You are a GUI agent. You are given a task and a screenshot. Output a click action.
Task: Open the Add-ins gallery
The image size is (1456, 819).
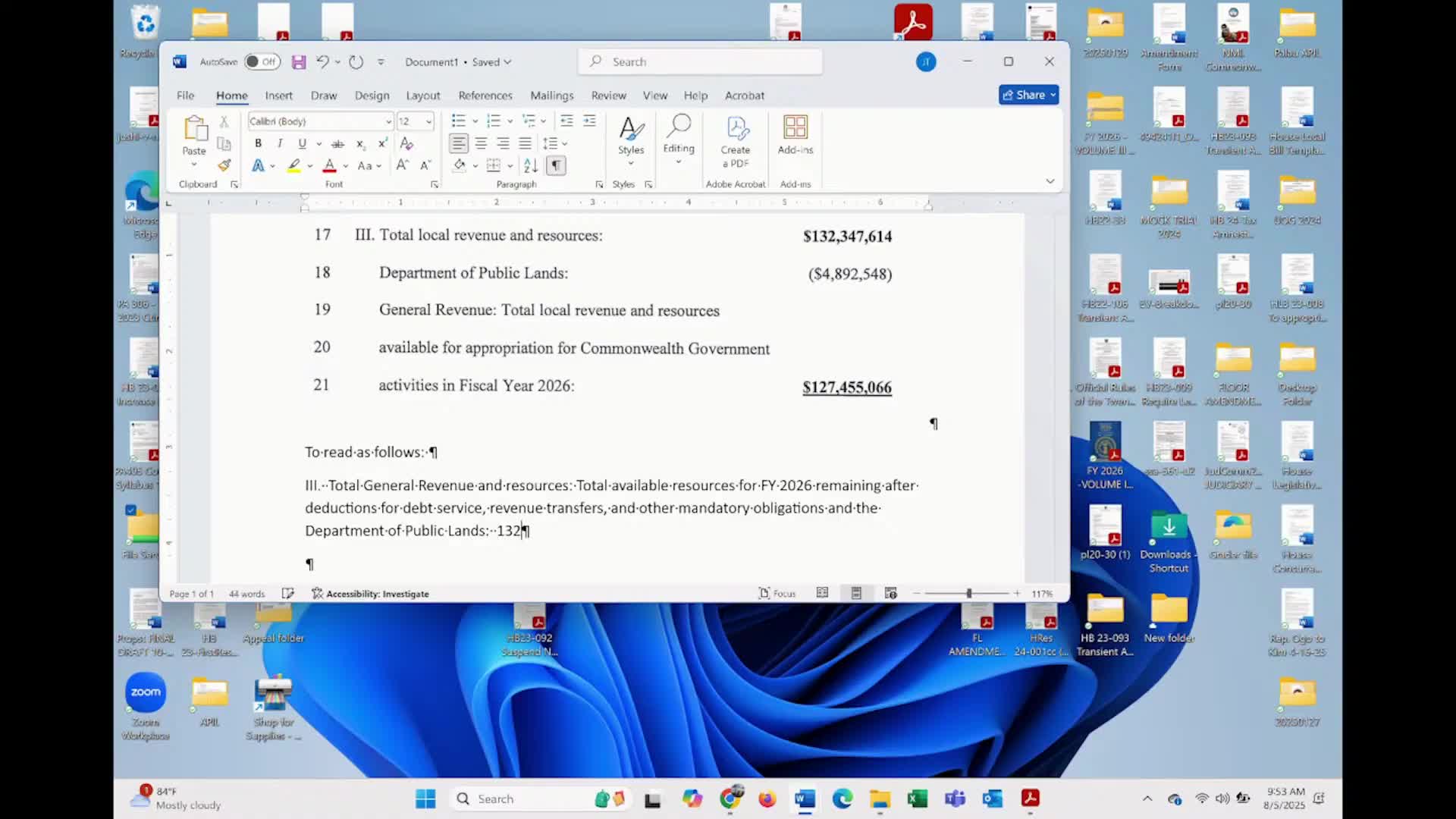795,136
